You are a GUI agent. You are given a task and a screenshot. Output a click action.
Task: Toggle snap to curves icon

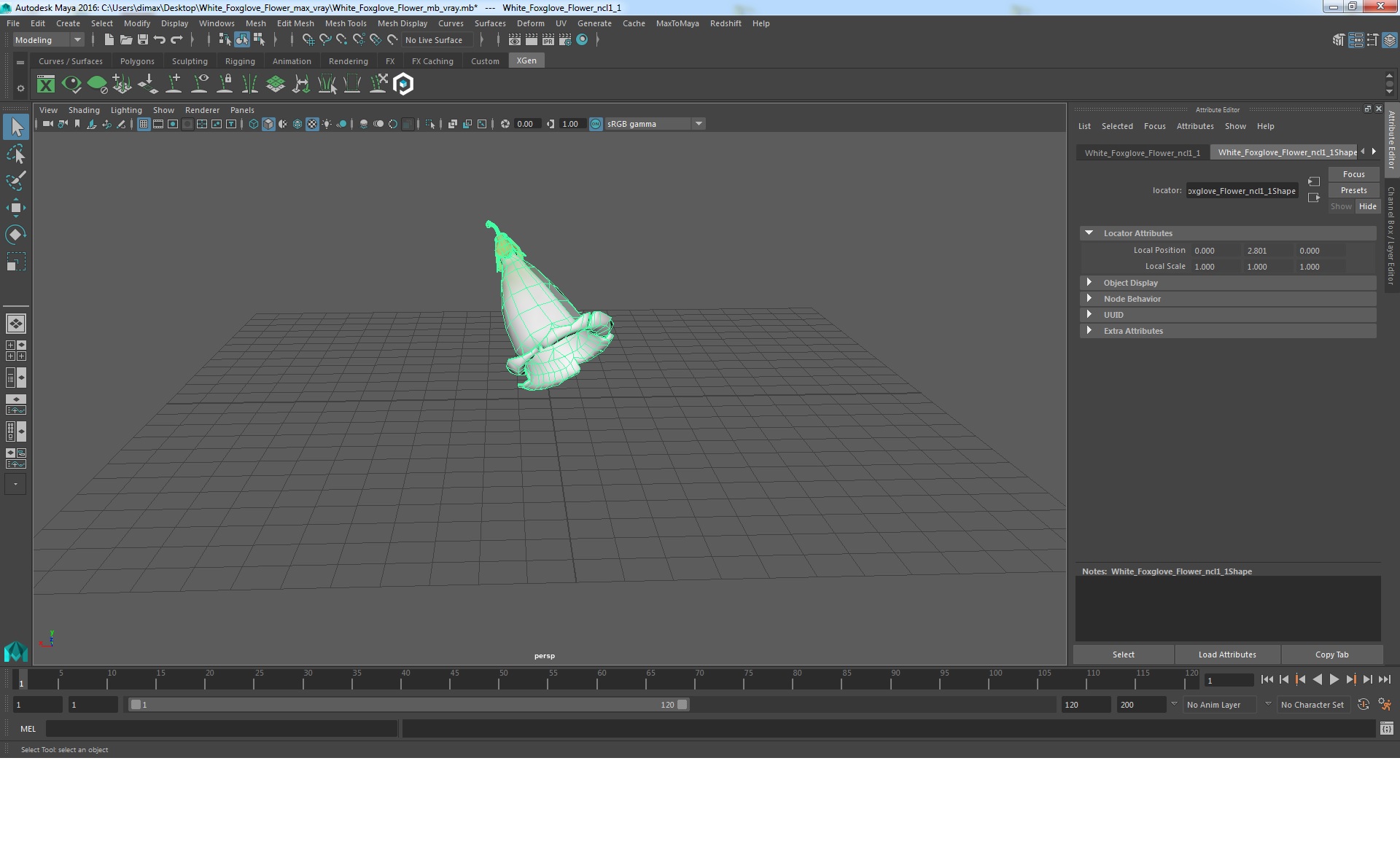coord(325,40)
